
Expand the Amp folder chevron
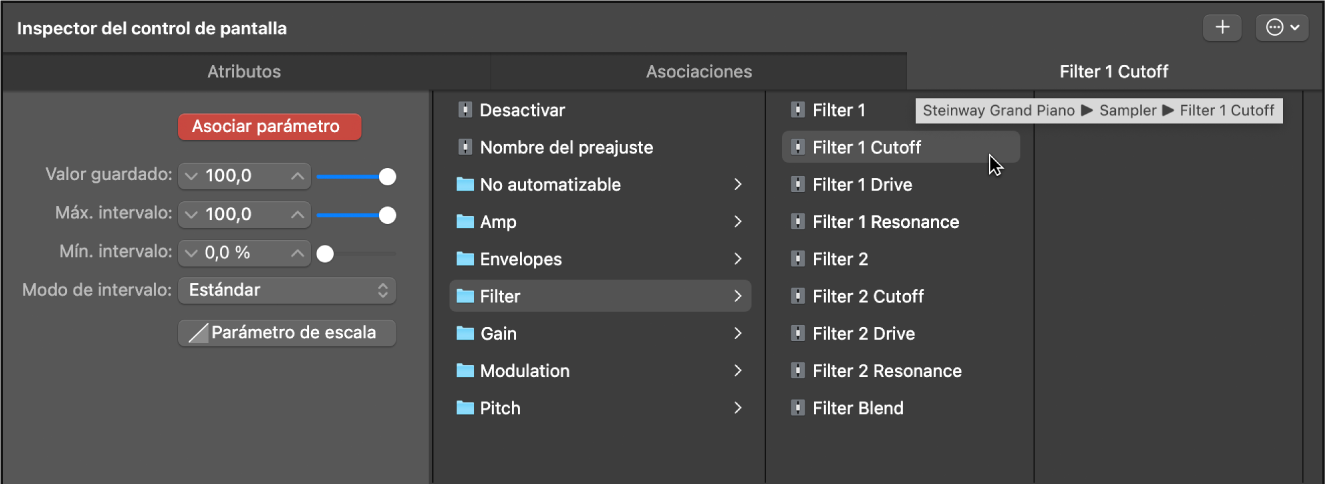[x=738, y=222]
